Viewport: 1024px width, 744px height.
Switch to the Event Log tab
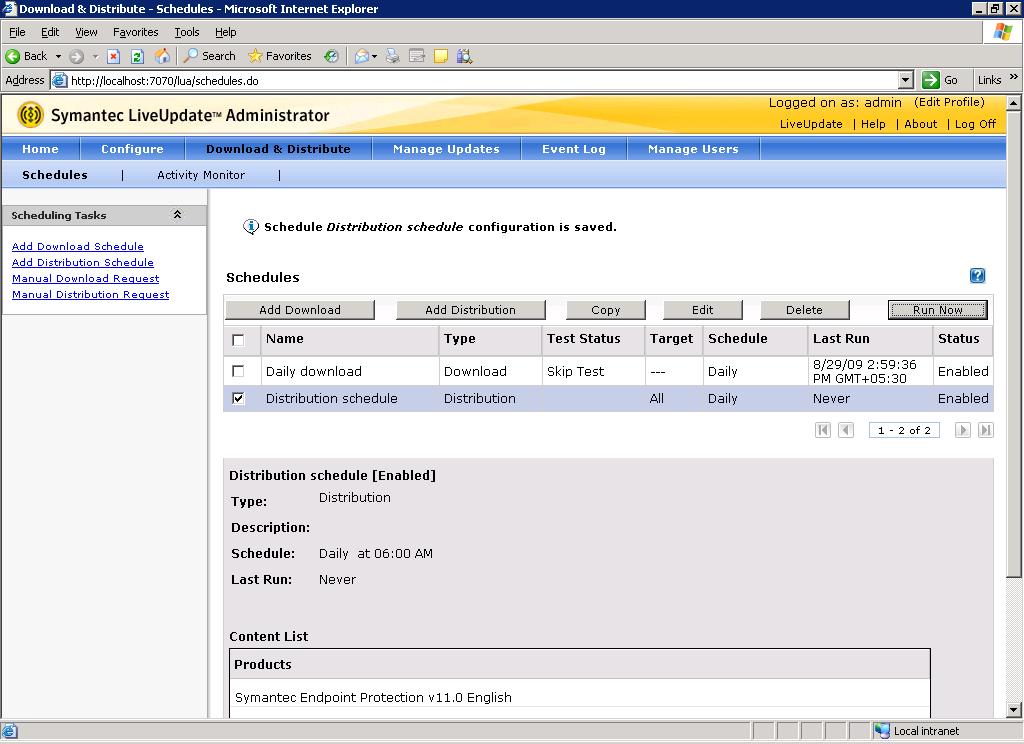point(573,149)
